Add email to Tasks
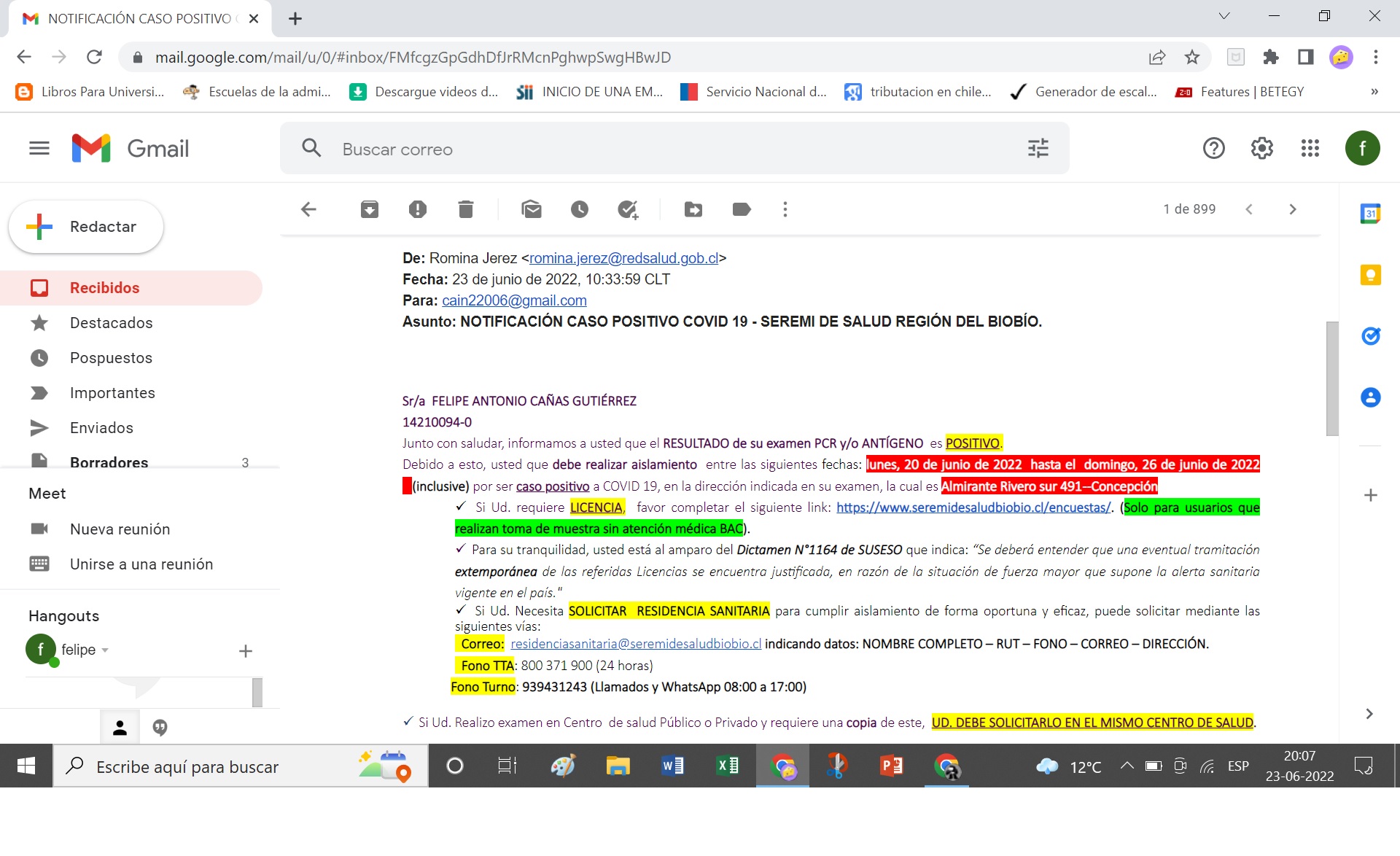The width and height of the screenshot is (1400, 856). point(627,210)
